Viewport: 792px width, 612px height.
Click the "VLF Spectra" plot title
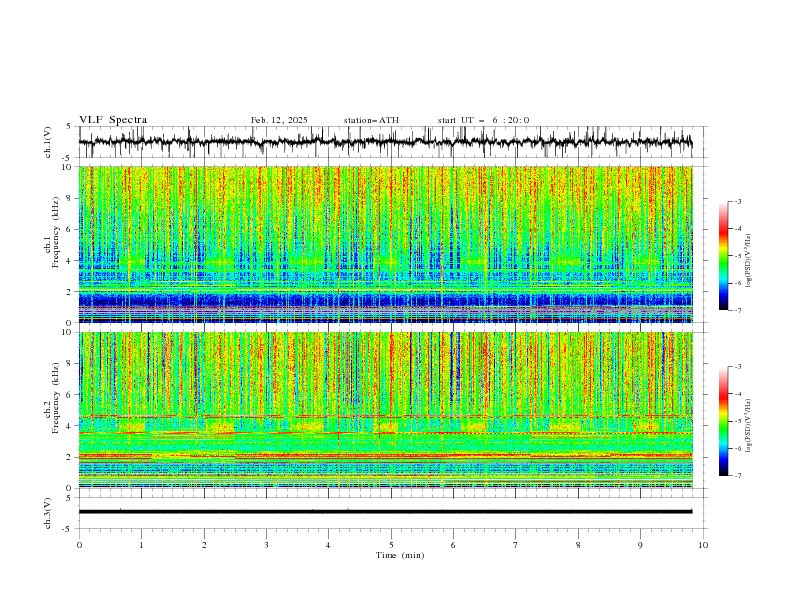pos(113,120)
